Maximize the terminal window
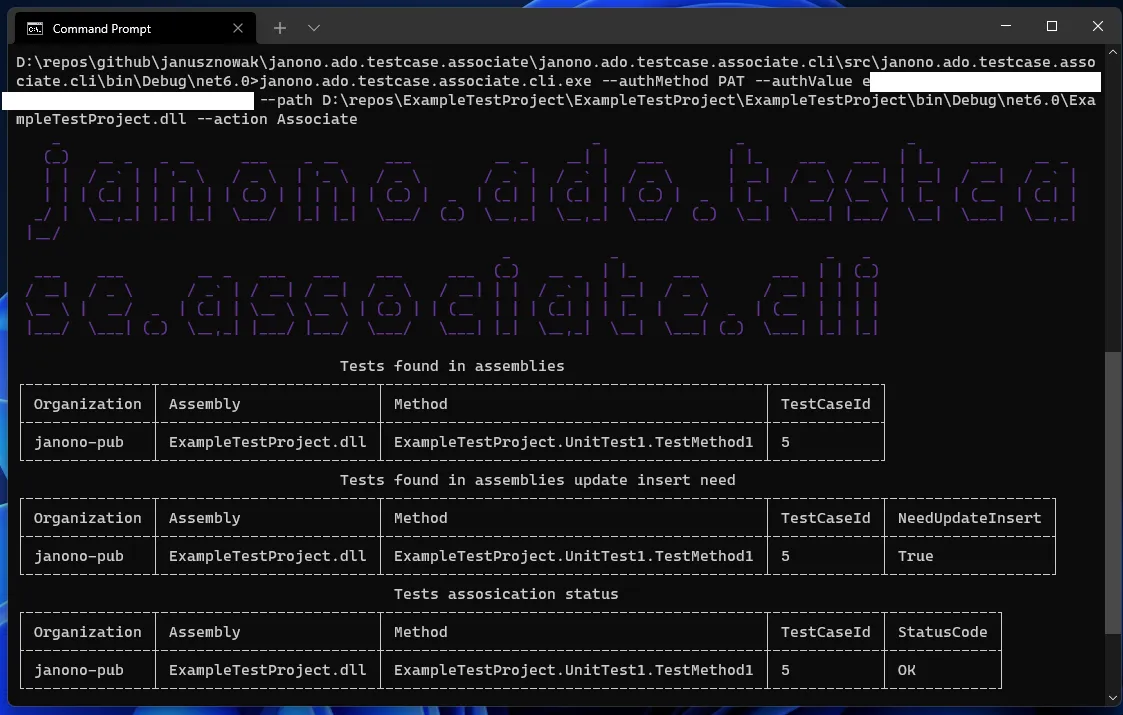The image size is (1123, 715). point(1051,26)
